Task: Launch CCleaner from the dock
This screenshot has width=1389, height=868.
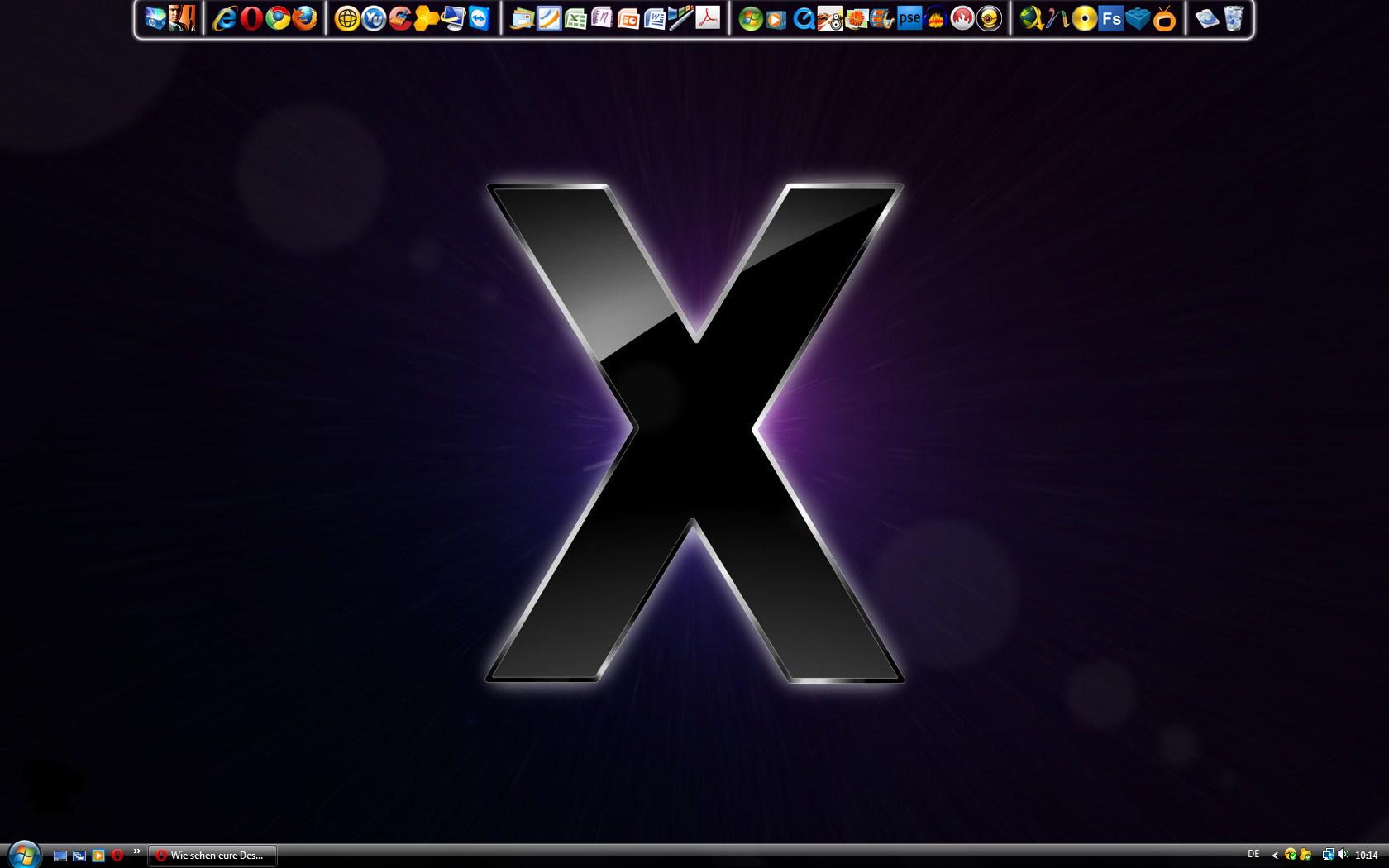Action: point(400,18)
